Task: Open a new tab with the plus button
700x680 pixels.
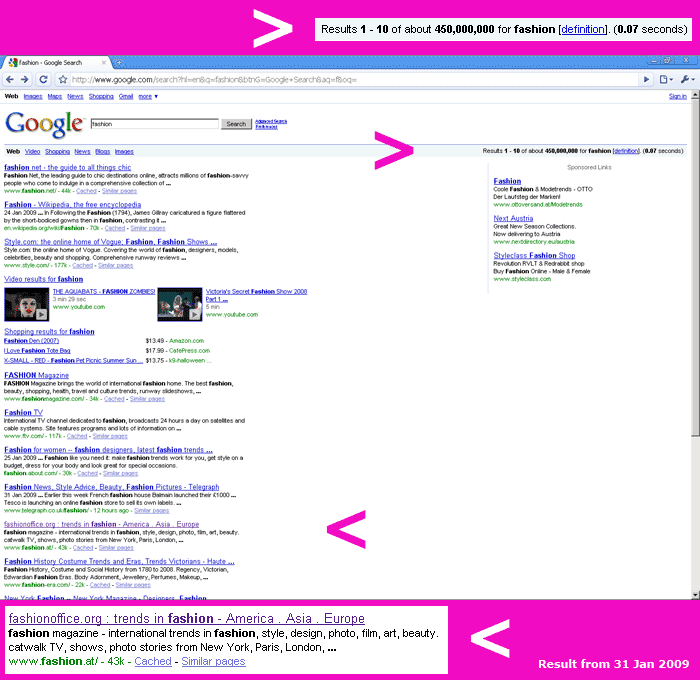Action: [x=119, y=63]
